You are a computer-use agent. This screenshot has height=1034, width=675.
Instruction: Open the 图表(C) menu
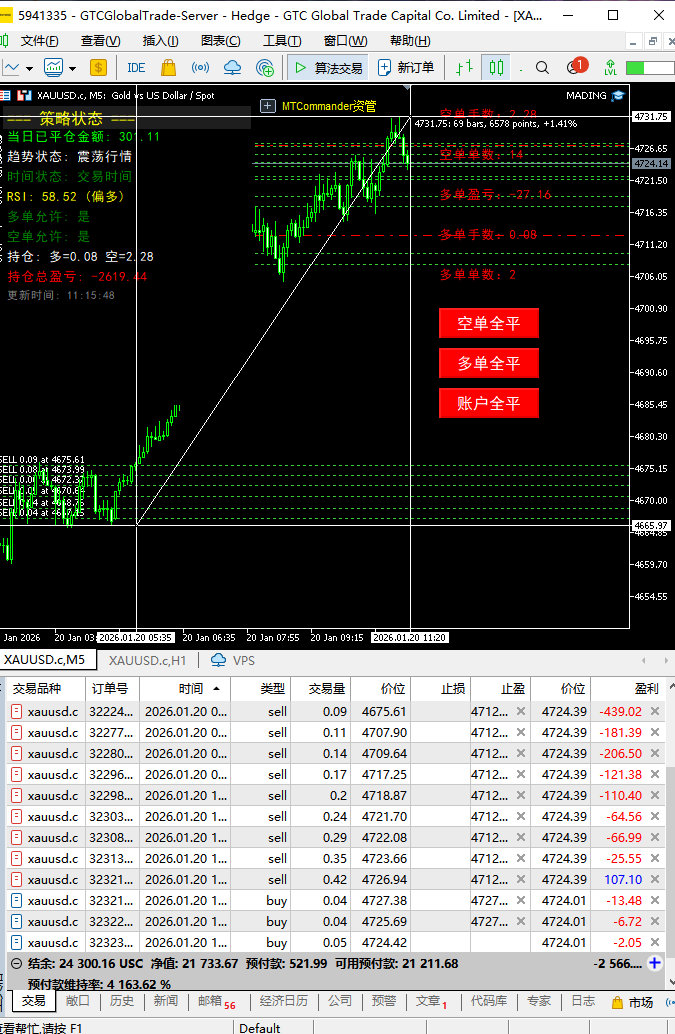[220, 41]
